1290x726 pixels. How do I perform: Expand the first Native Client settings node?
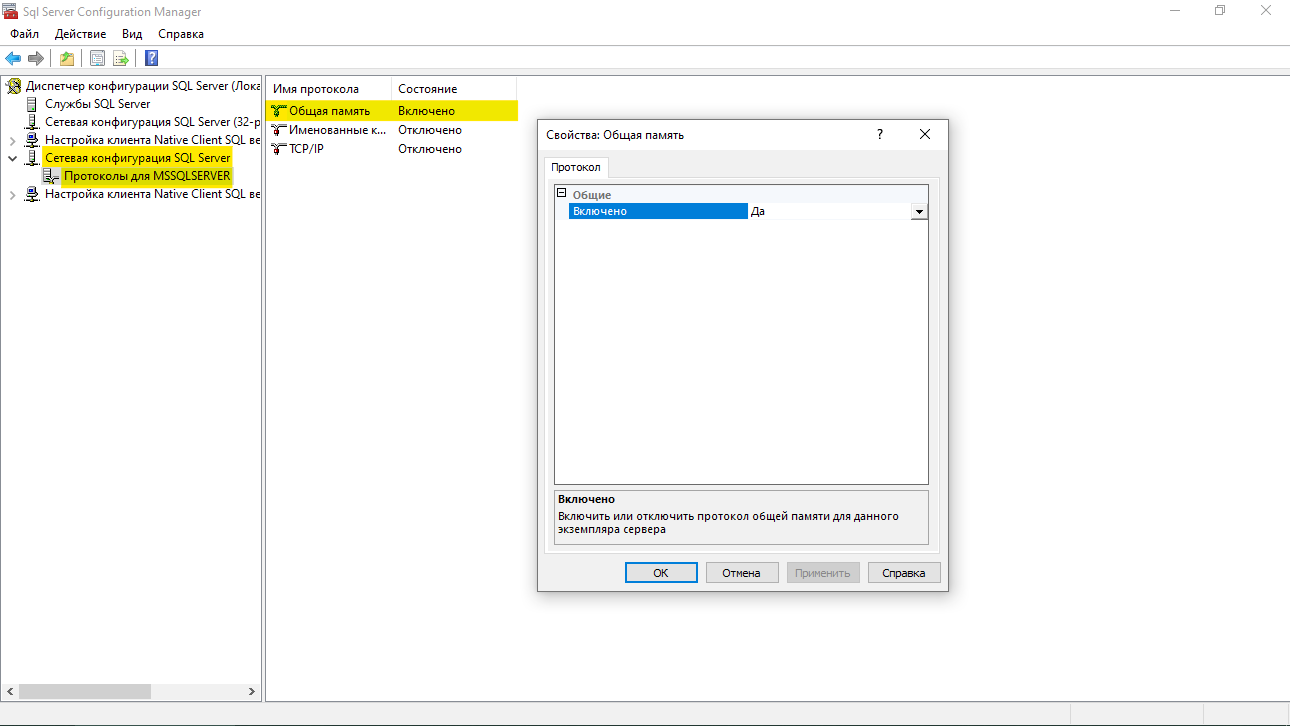coord(13,140)
